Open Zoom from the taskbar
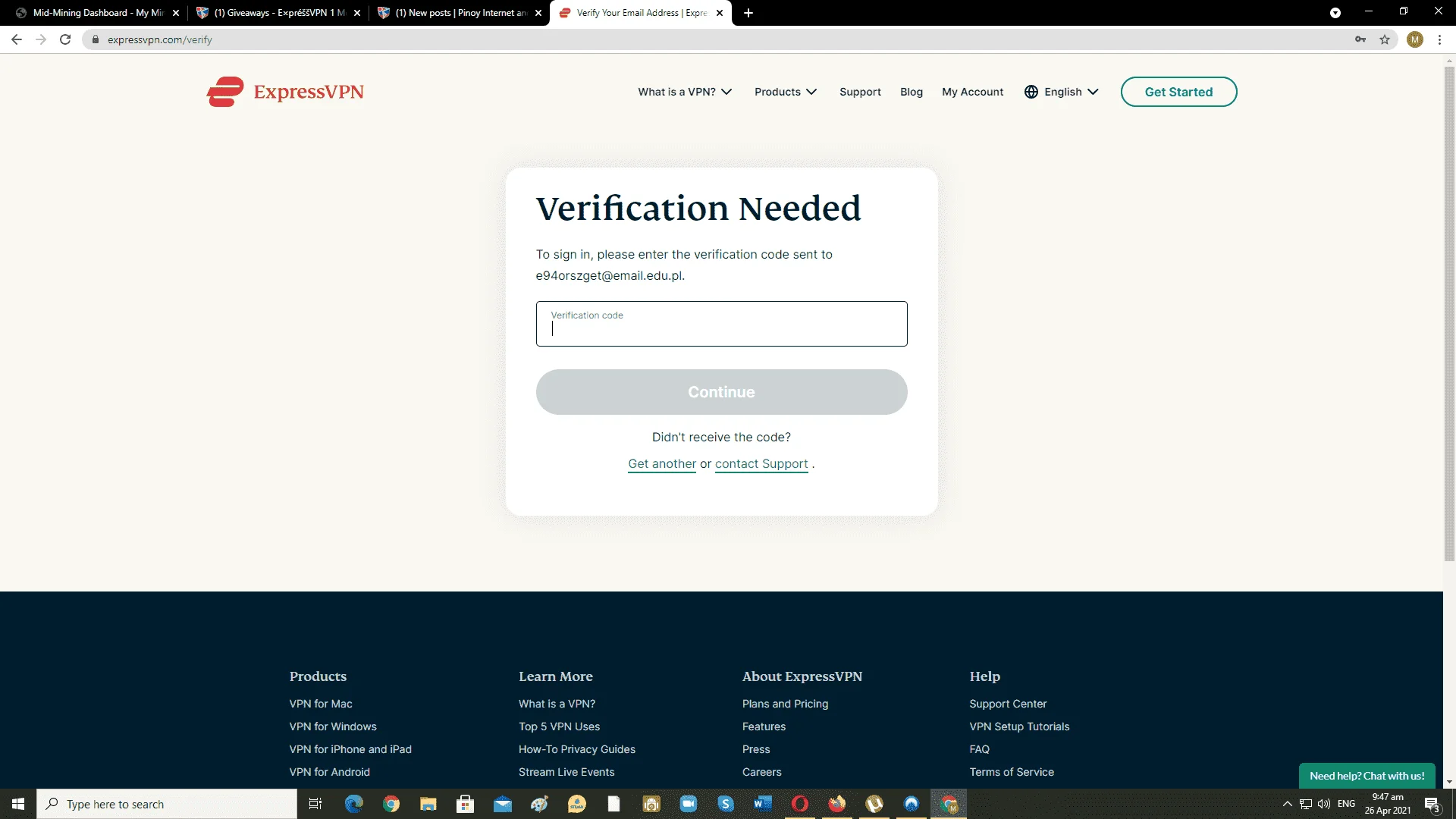 tap(689, 804)
